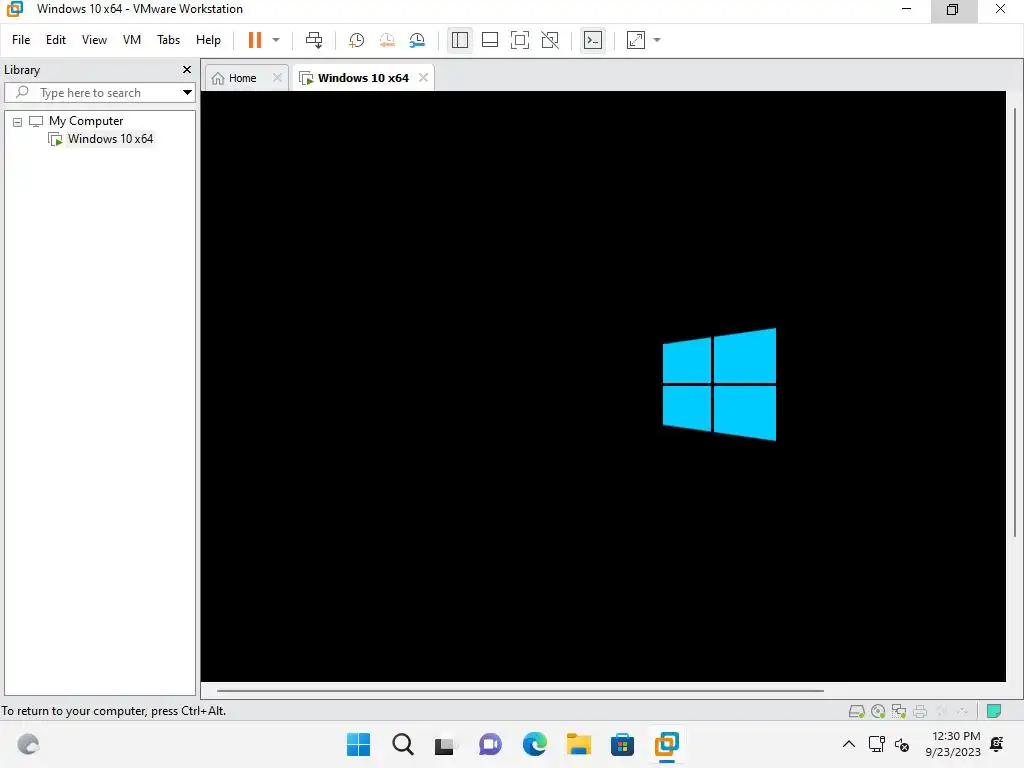This screenshot has width=1024, height=768.
Task: Click the printer status icon
Action: click(x=920, y=711)
